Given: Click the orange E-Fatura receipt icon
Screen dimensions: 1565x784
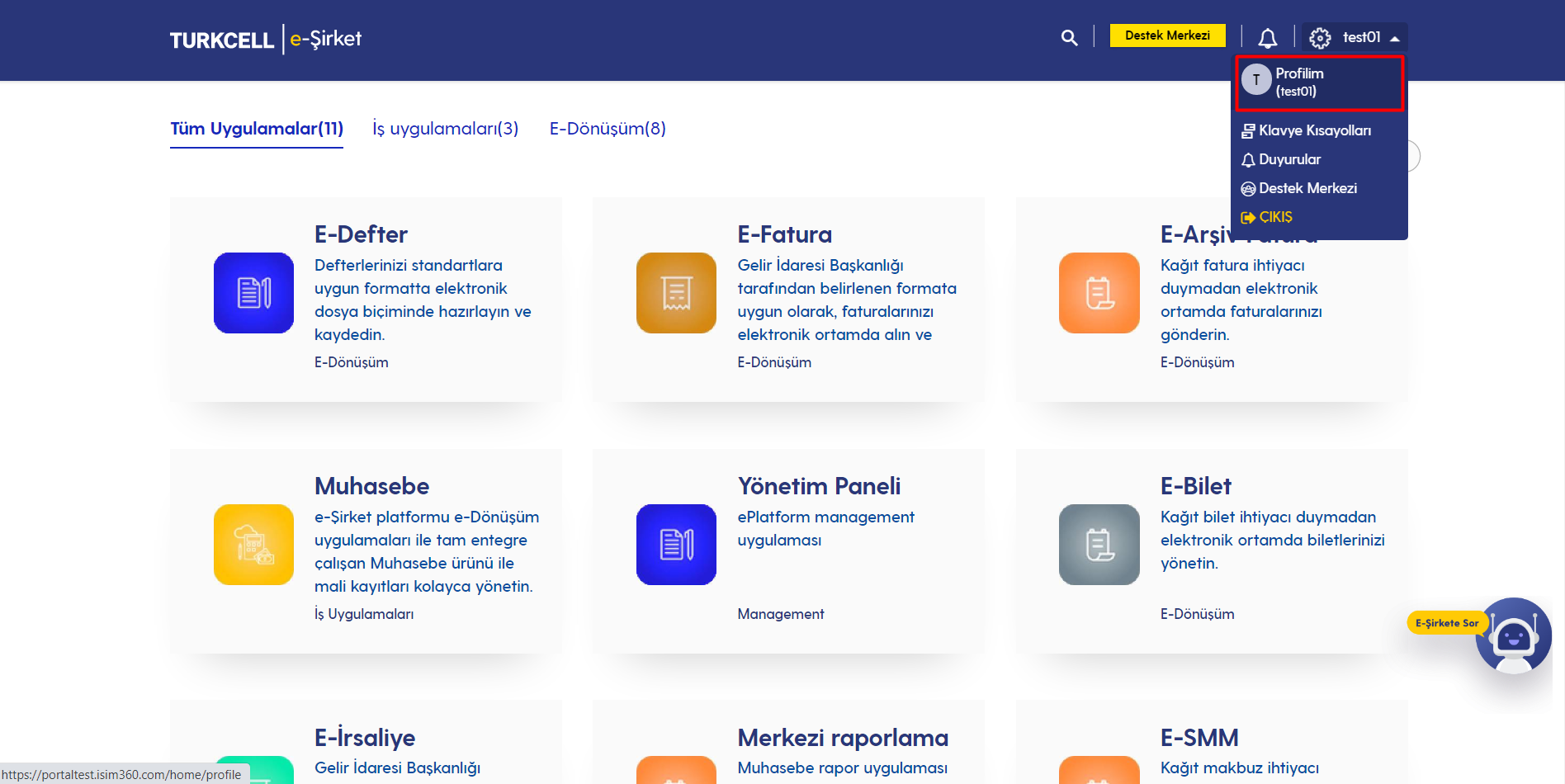Looking at the screenshot, I should (x=676, y=293).
